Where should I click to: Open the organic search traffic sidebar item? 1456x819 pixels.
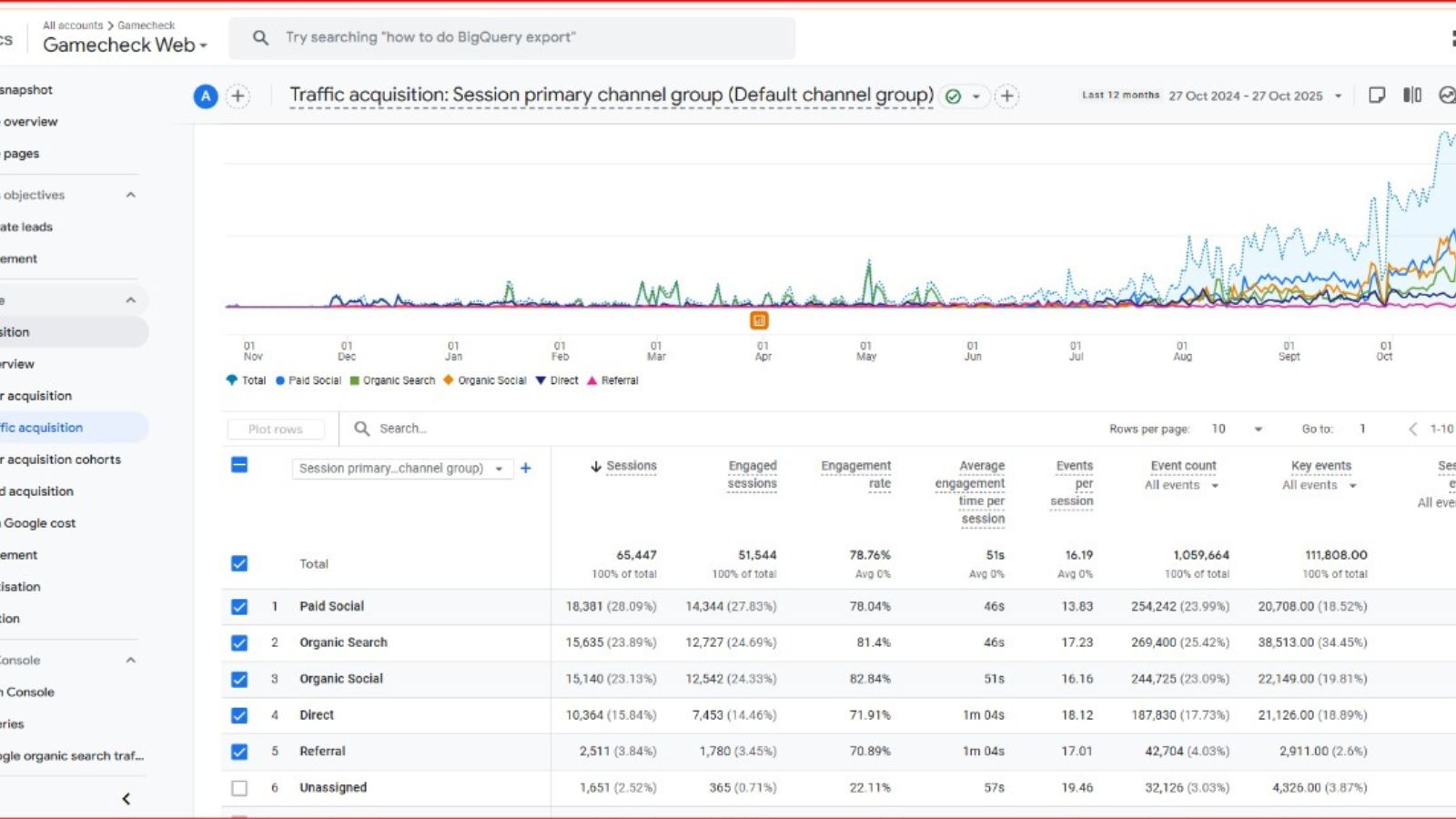[x=72, y=756]
